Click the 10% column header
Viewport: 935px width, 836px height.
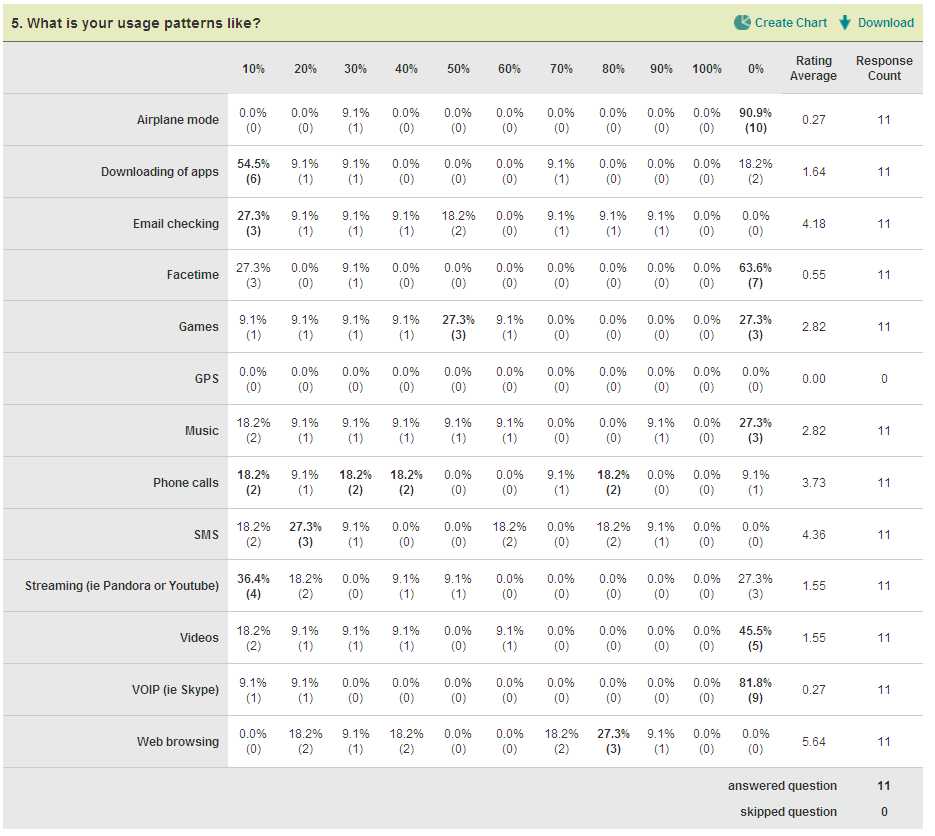tap(253, 69)
